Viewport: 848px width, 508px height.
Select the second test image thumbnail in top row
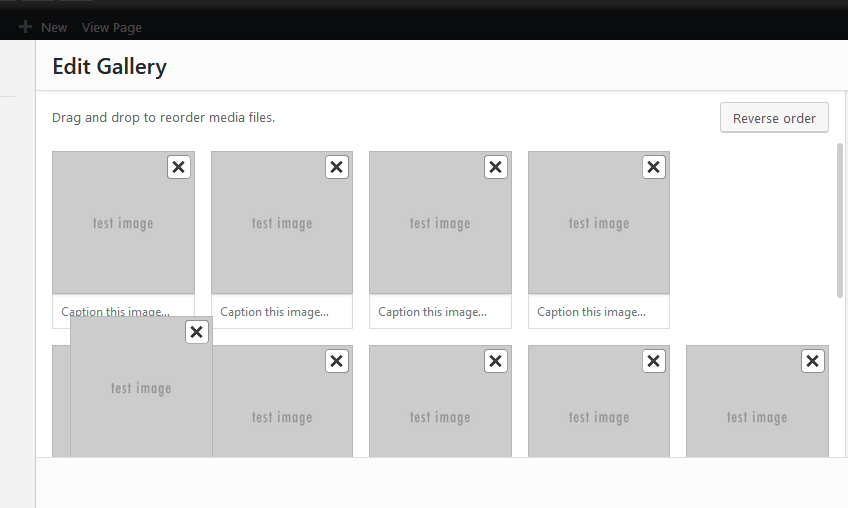pyautogui.click(x=282, y=223)
